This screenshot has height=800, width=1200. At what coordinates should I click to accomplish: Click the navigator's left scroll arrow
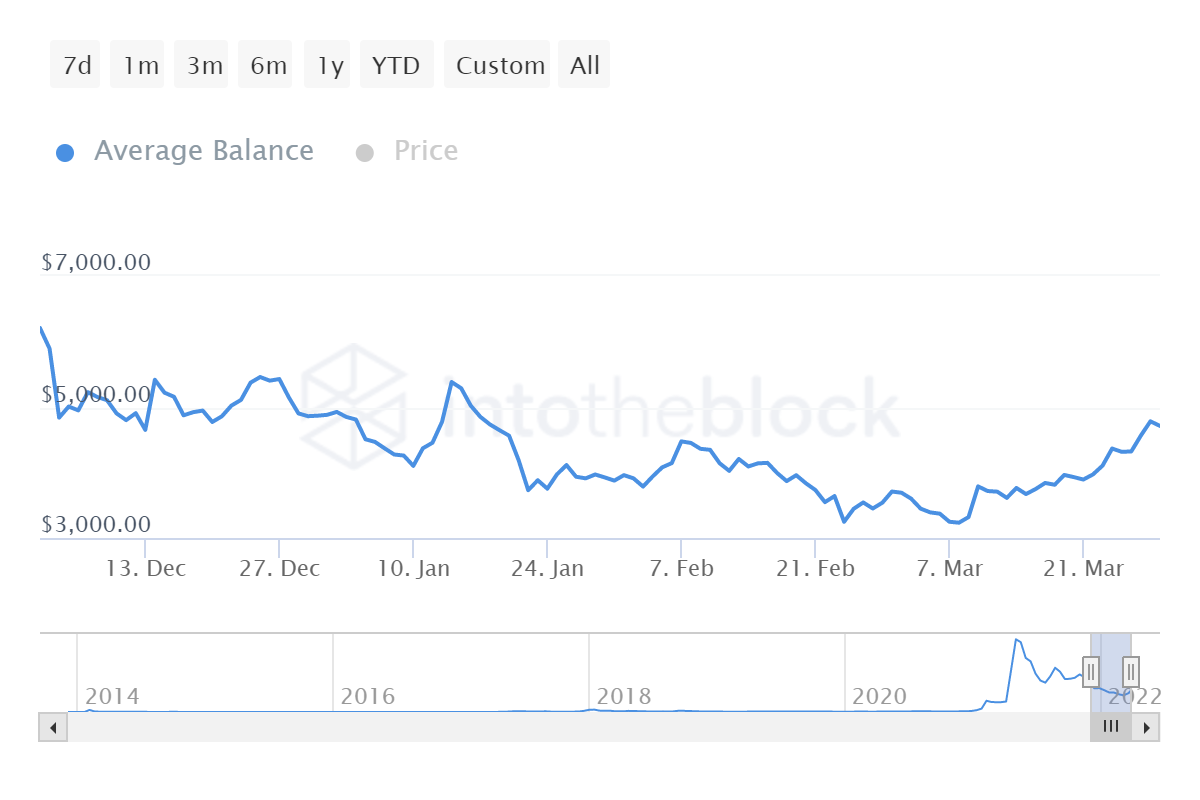(53, 727)
